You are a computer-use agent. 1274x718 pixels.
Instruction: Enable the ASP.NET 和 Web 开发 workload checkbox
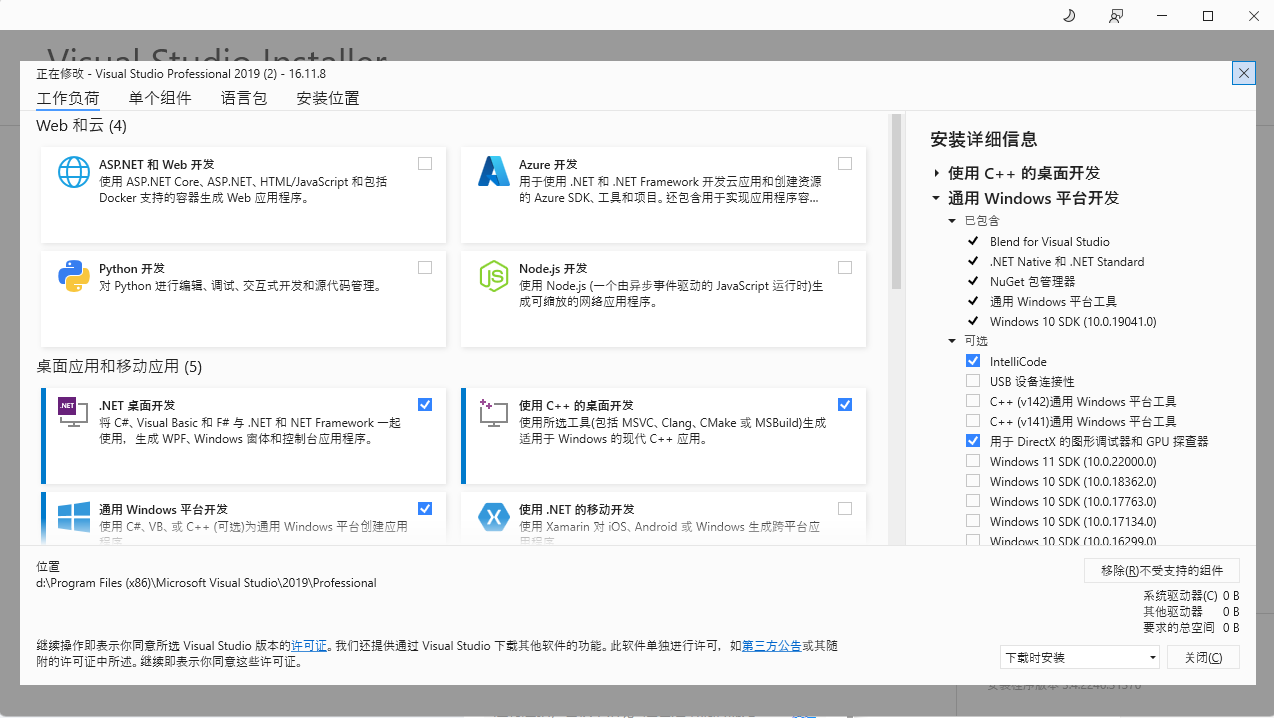pos(425,163)
